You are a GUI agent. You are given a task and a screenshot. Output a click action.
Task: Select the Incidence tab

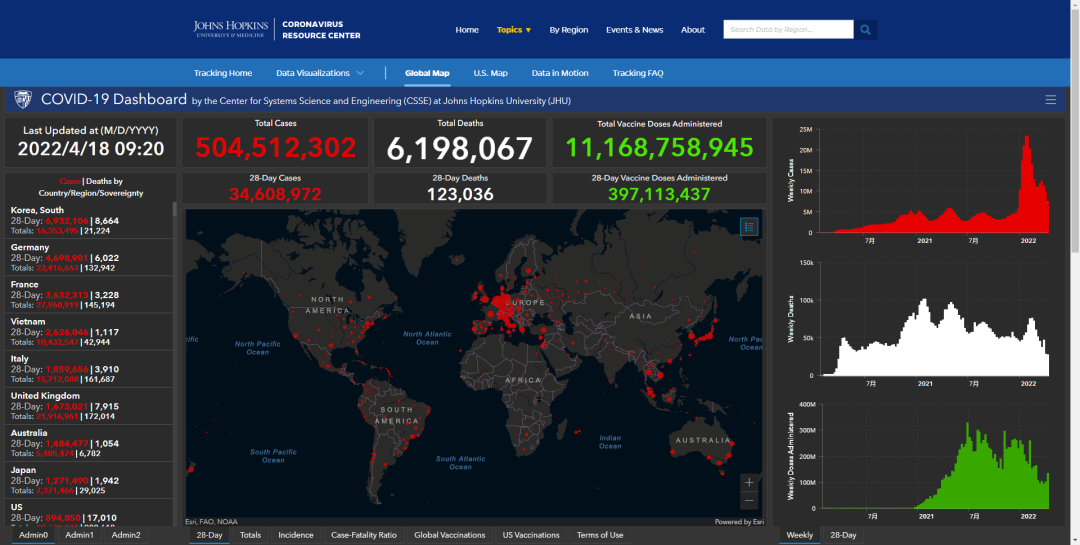295,535
